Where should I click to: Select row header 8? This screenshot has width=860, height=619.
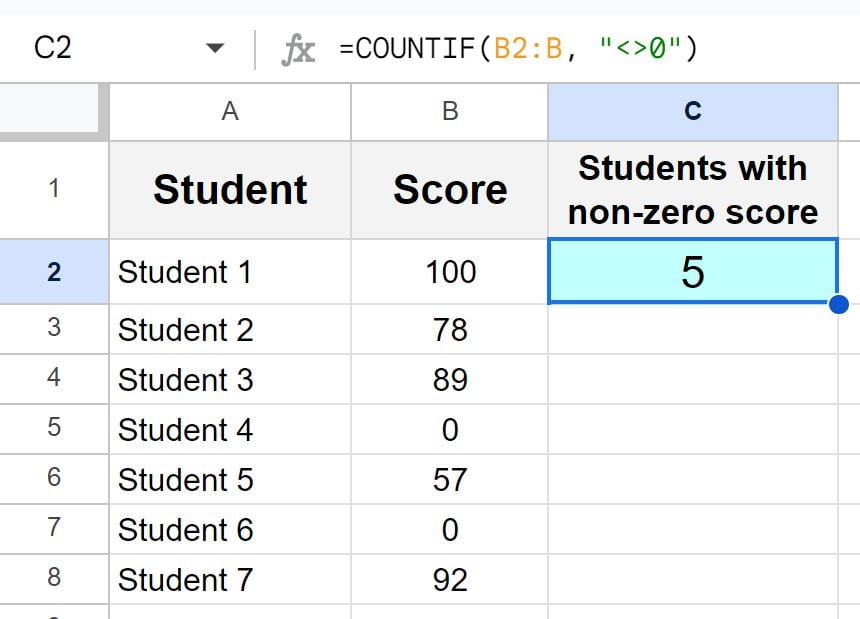(x=52, y=579)
